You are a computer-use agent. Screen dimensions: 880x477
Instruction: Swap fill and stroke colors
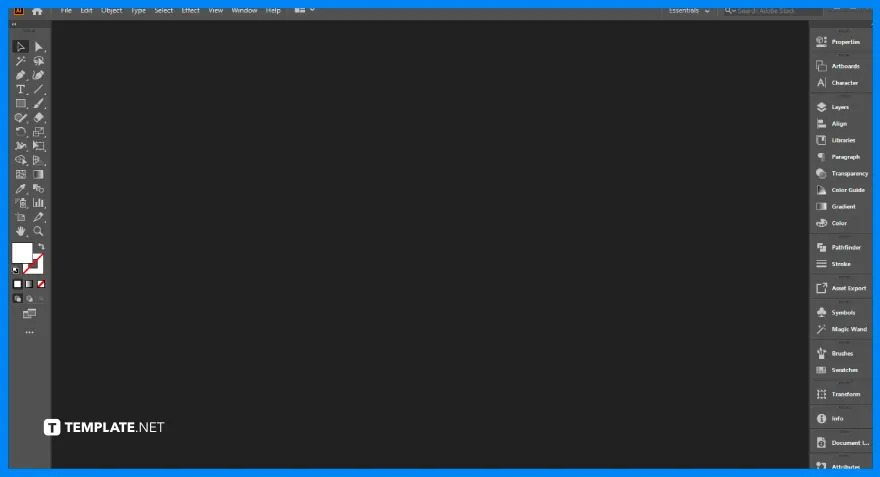pos(41,247)
